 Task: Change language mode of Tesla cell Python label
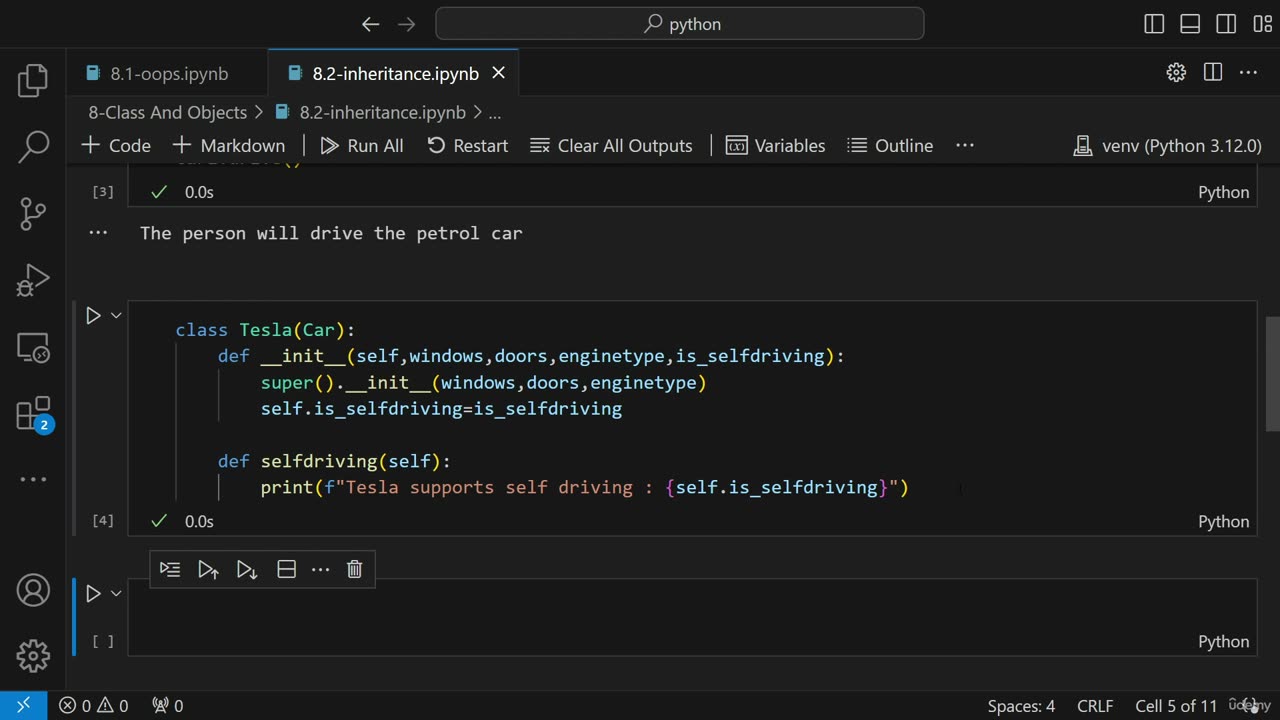pos(1224,522)
